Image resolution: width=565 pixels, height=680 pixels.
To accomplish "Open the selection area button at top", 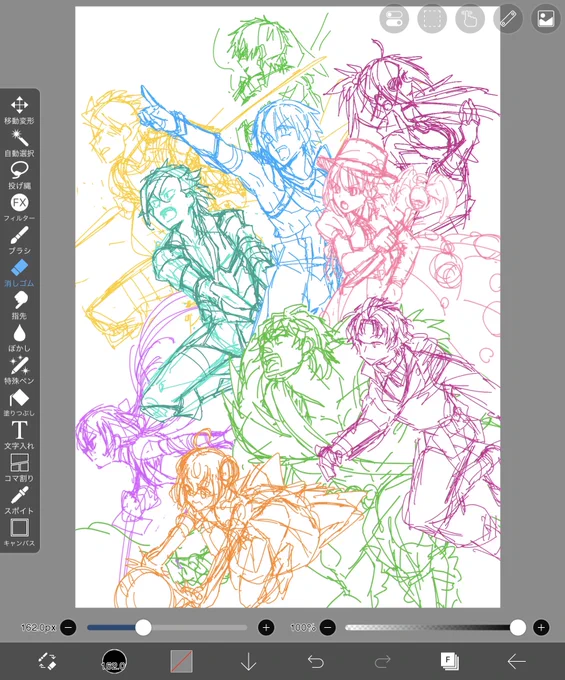I will (x=432, y=19).
